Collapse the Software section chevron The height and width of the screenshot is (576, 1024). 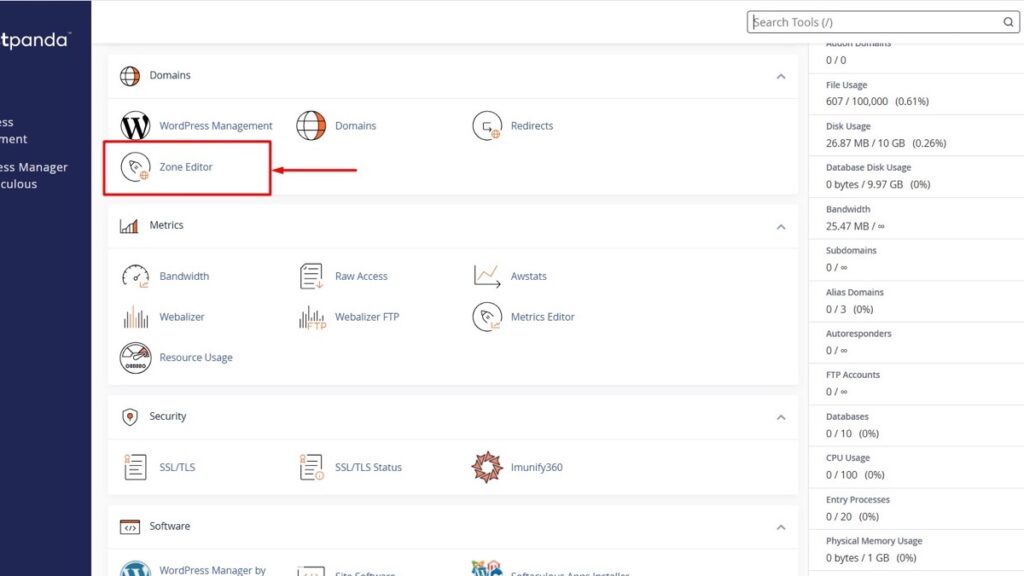pos(781,527)
